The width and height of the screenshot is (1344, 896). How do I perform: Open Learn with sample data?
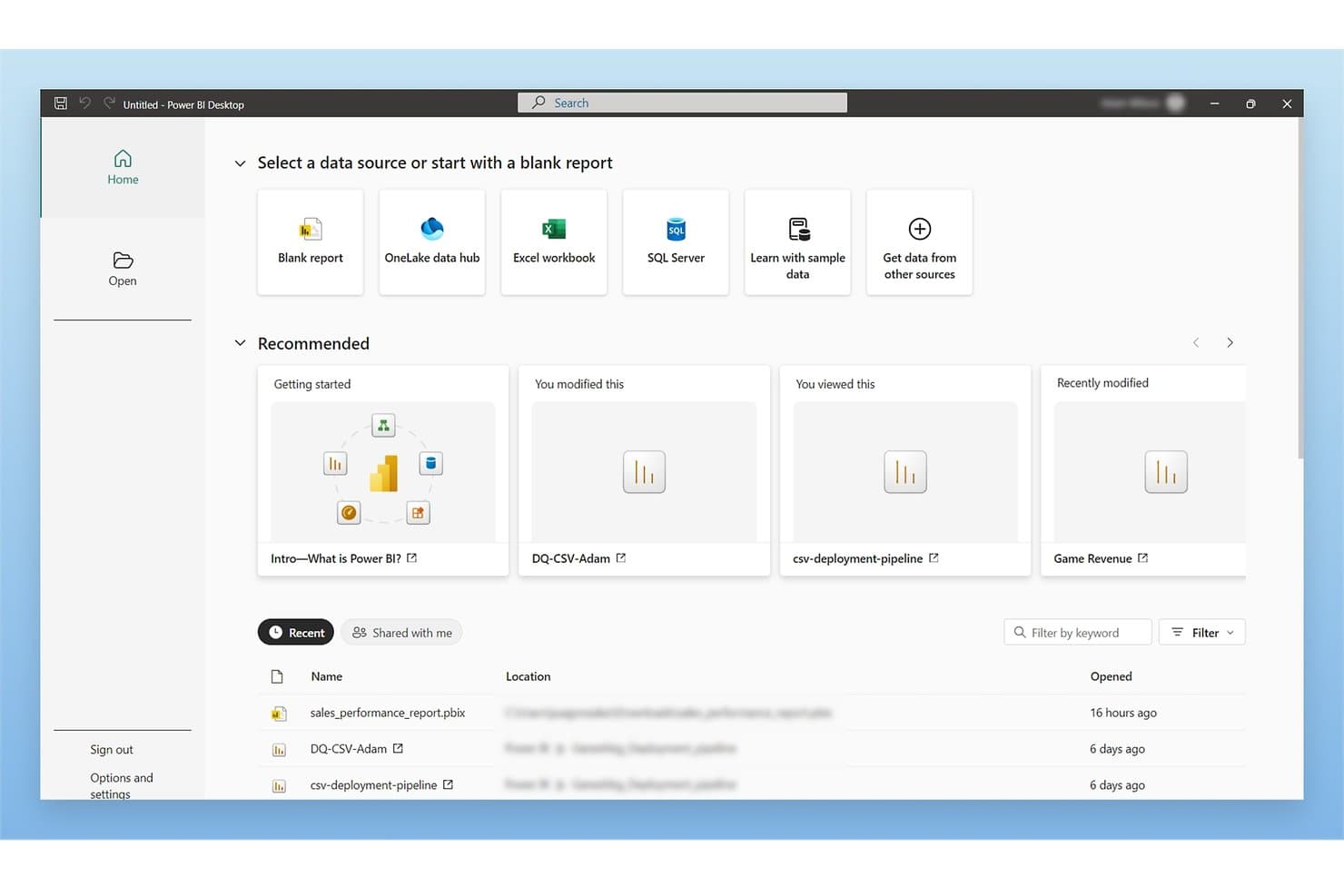(797, 242)
